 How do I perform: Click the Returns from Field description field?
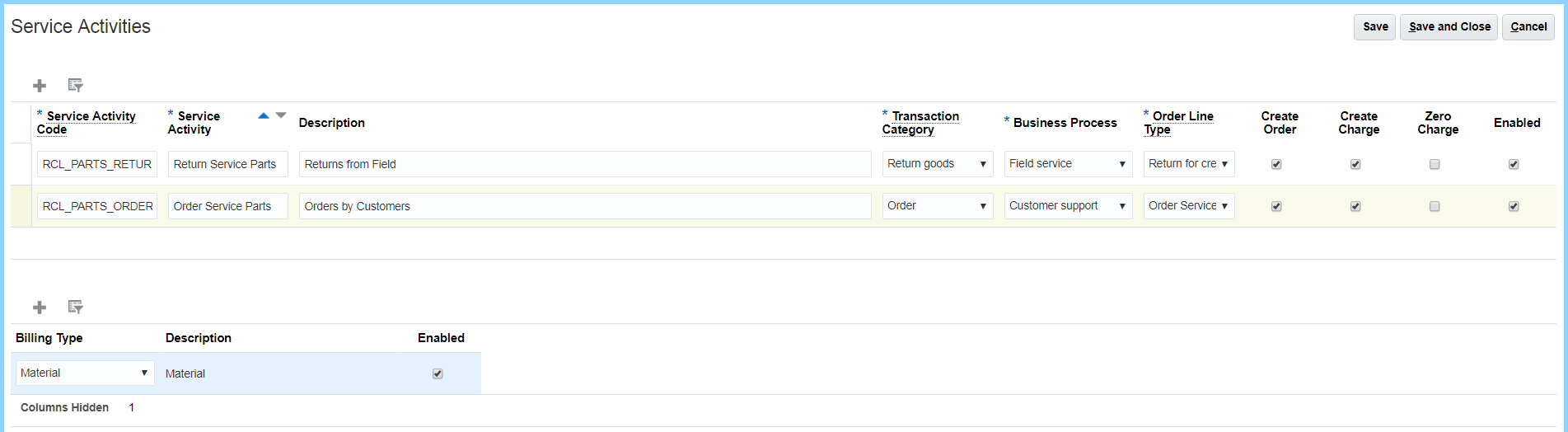tap(584, 164)
